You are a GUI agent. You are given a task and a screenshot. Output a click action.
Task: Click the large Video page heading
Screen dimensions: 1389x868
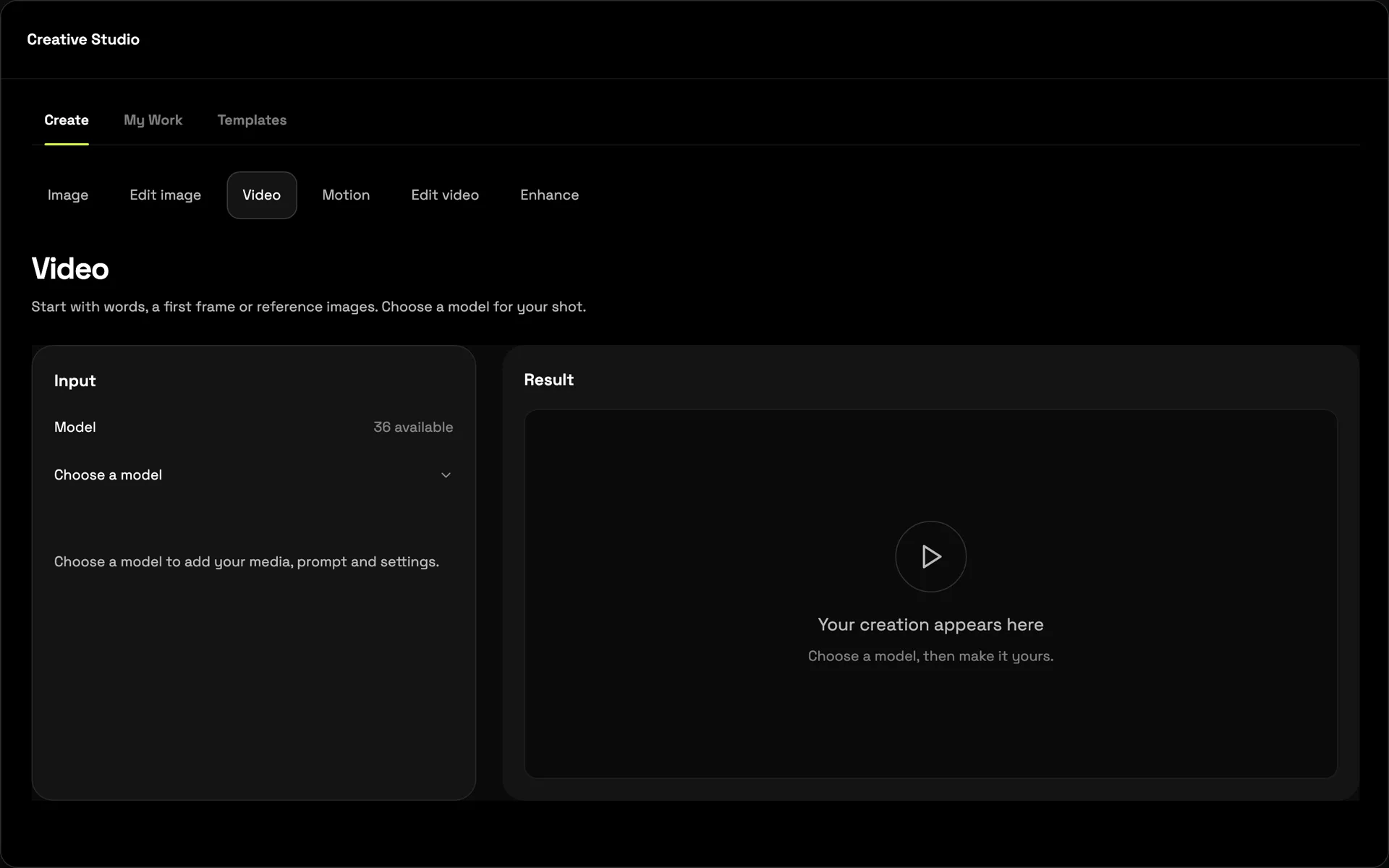pos(70,269)
